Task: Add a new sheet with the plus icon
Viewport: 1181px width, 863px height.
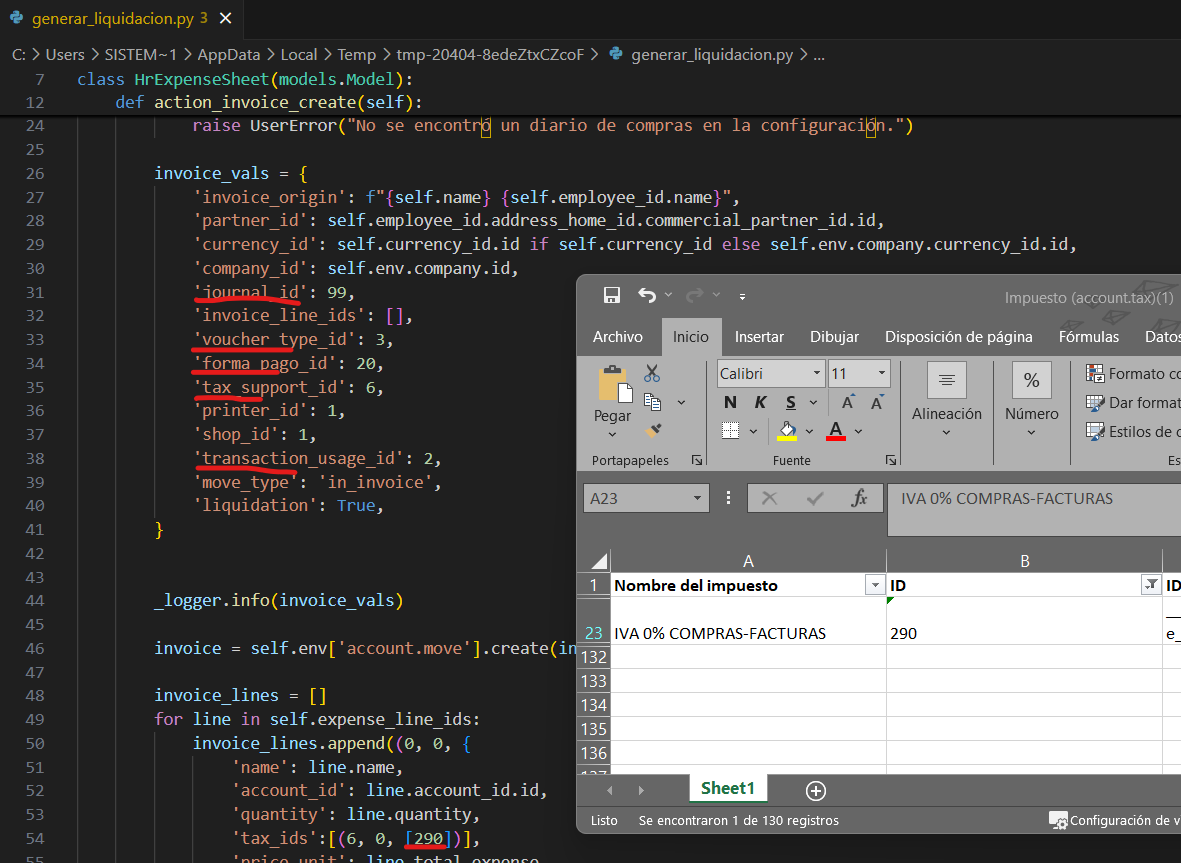Action: pyautogui.click(x=816, y=791)
